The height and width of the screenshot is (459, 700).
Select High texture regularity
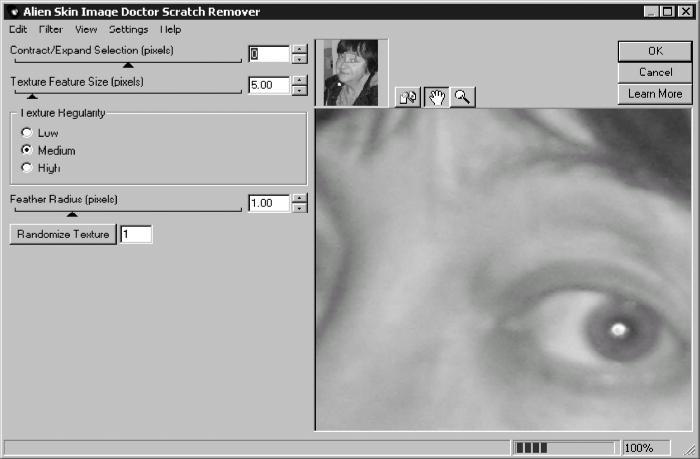(x=26, y=168)
